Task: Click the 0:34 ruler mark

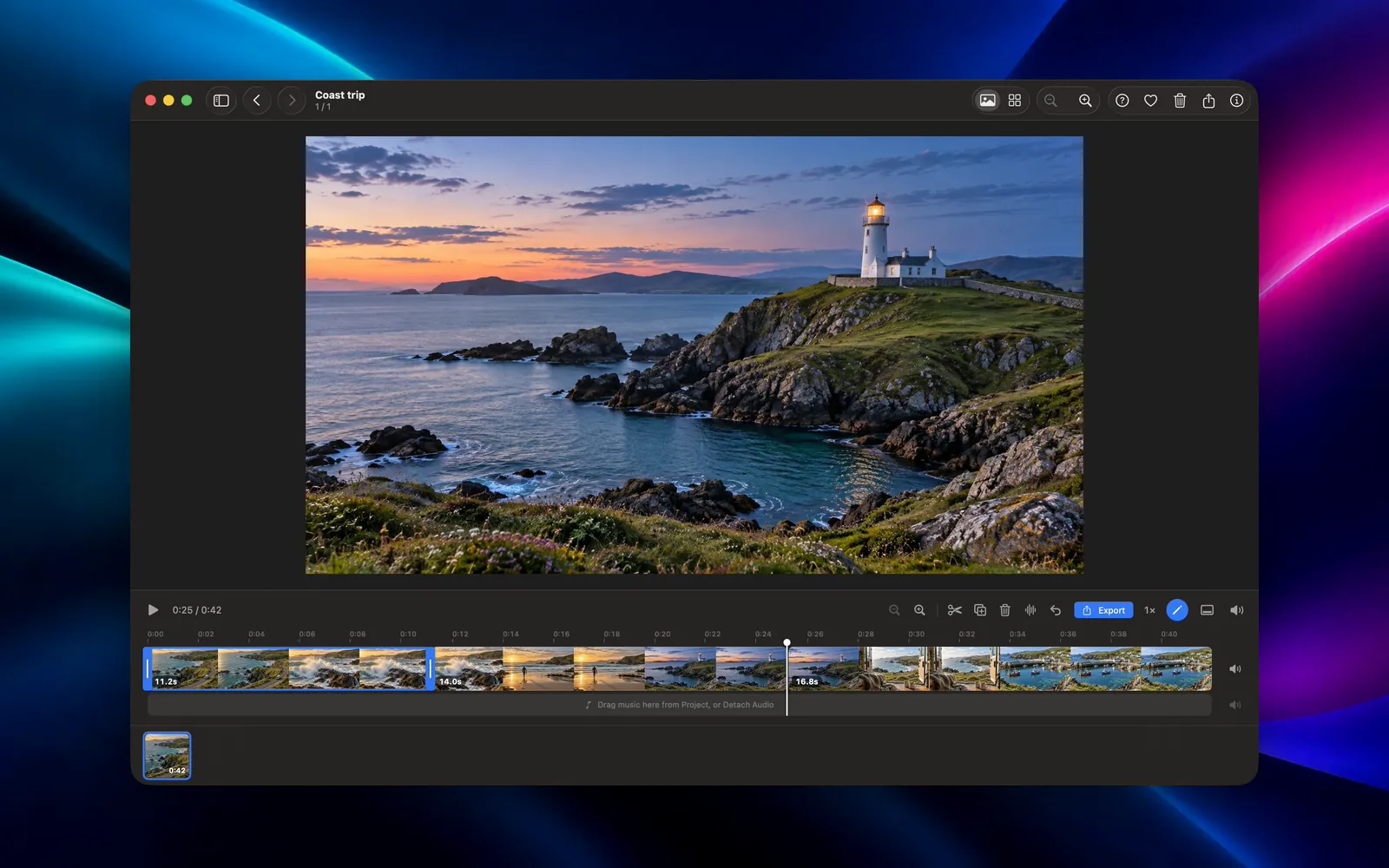Action: click(1017, 635)
